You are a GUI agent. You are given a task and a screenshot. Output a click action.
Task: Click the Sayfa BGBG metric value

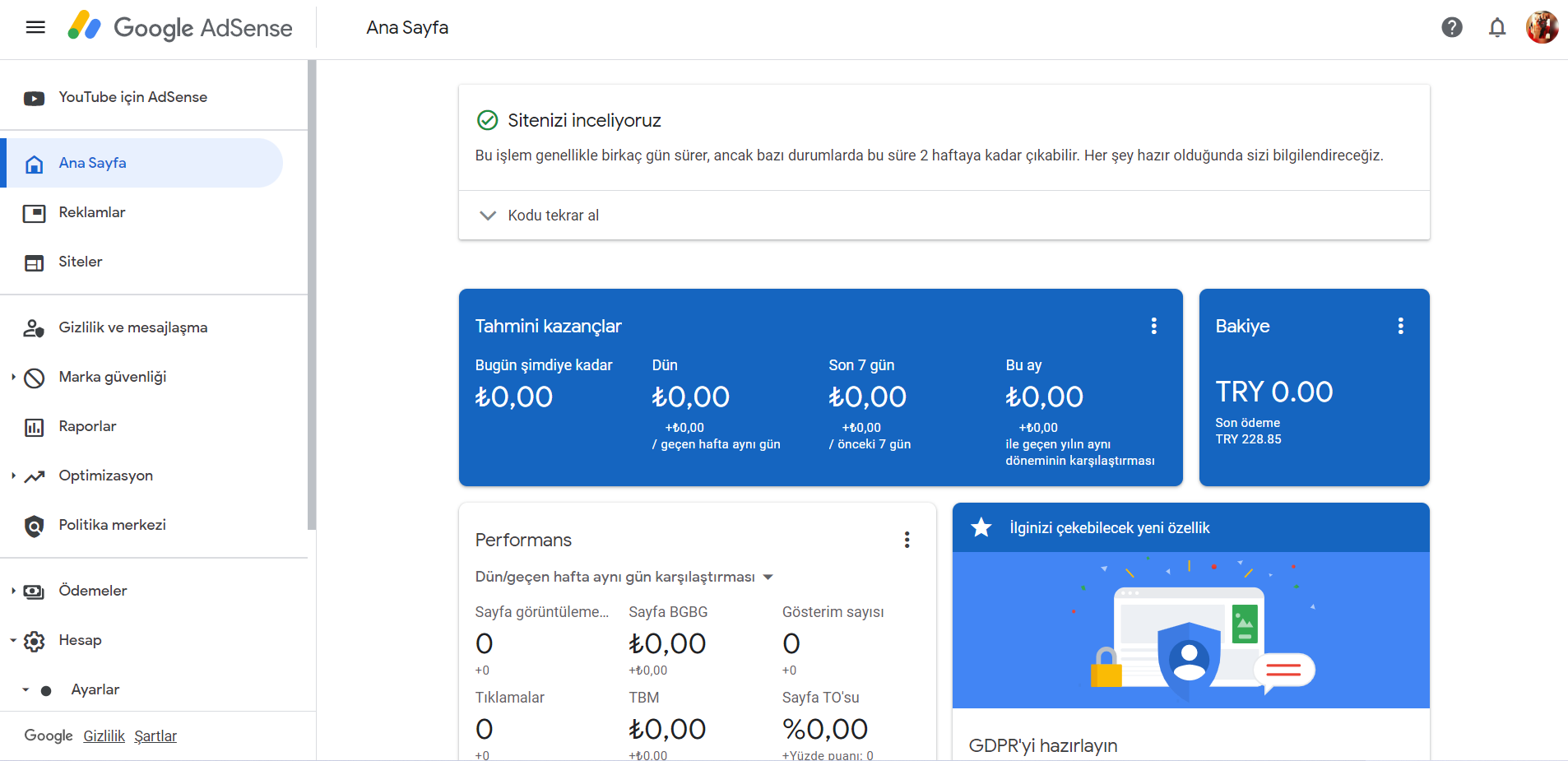tap(667, 644)
